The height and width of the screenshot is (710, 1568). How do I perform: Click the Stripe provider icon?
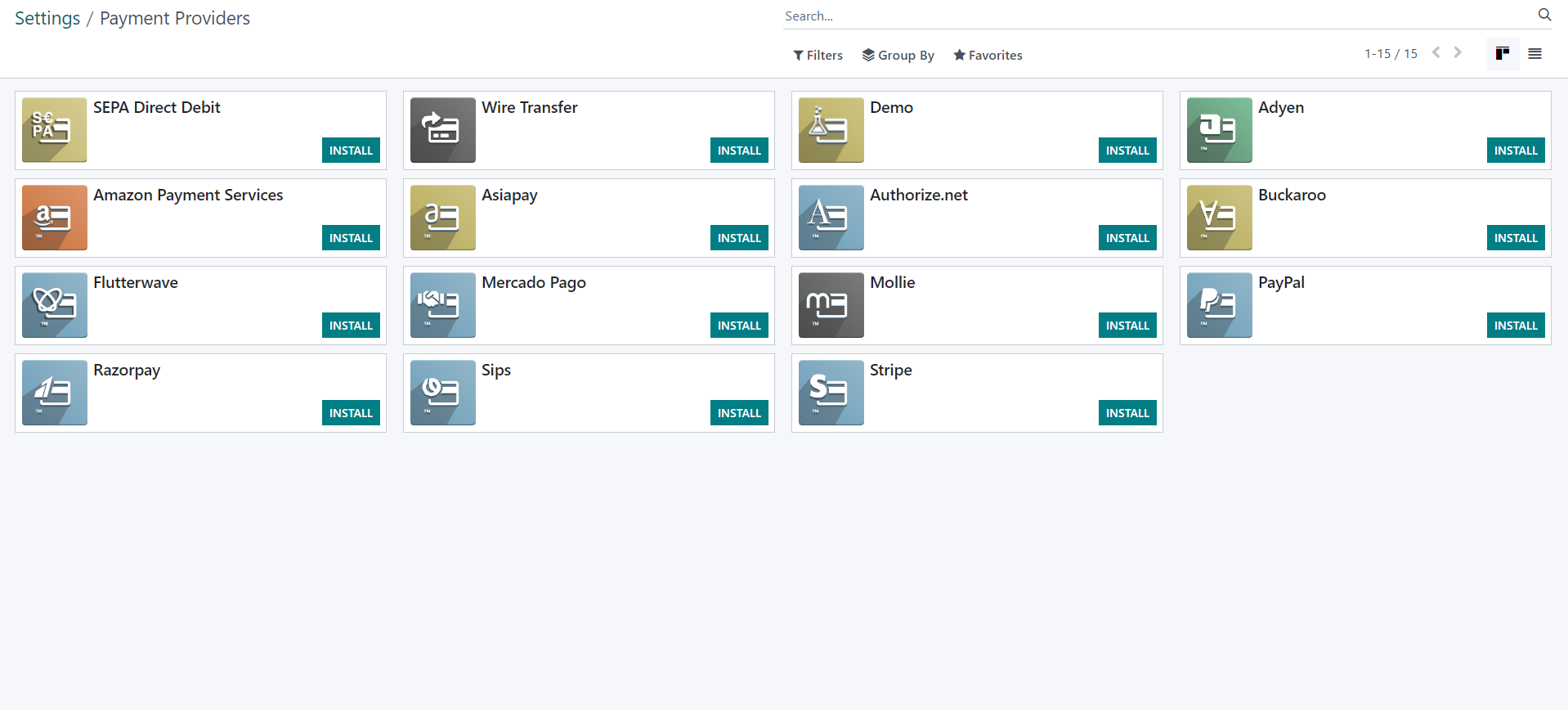point(831,393)
